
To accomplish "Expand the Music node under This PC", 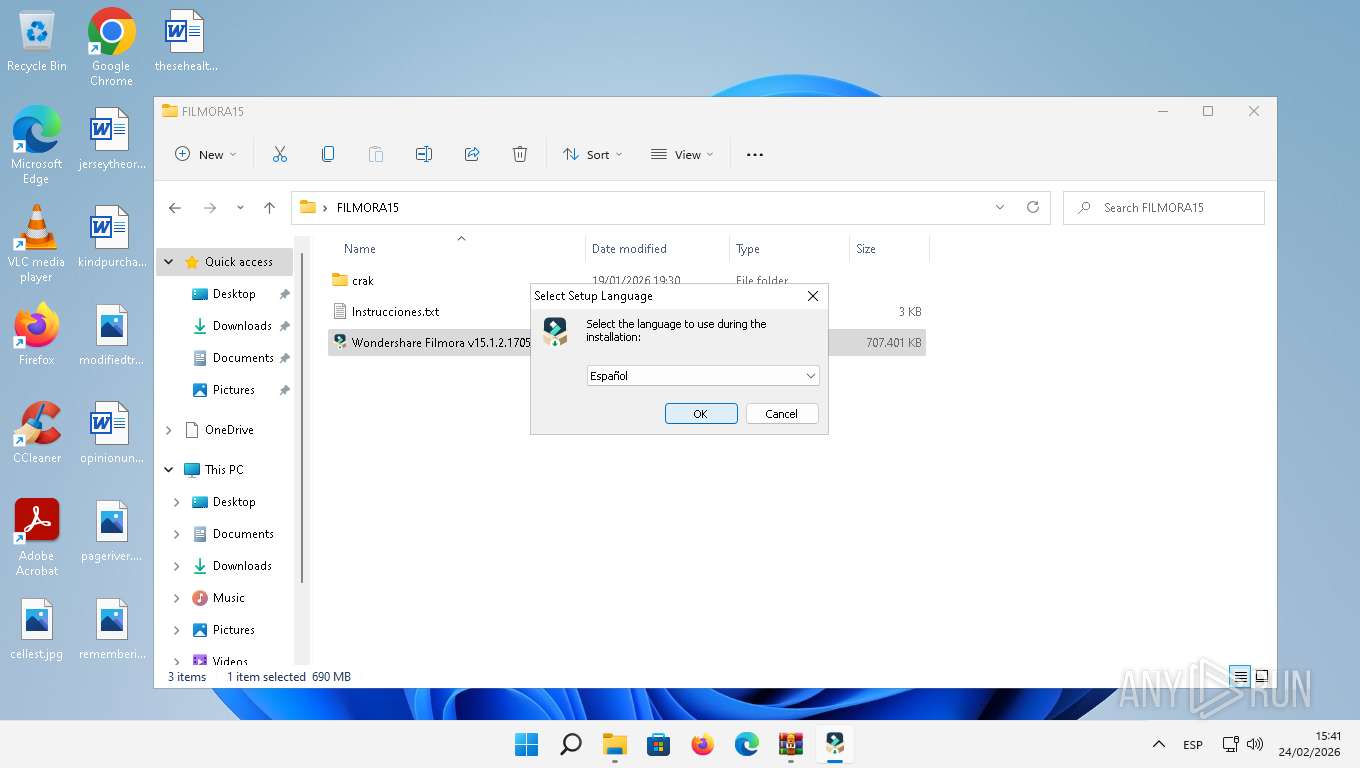I will click(x=177, y=598).
